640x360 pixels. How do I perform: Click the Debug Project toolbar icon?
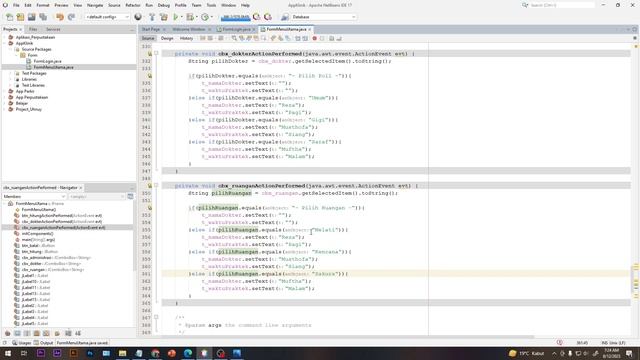190,17
